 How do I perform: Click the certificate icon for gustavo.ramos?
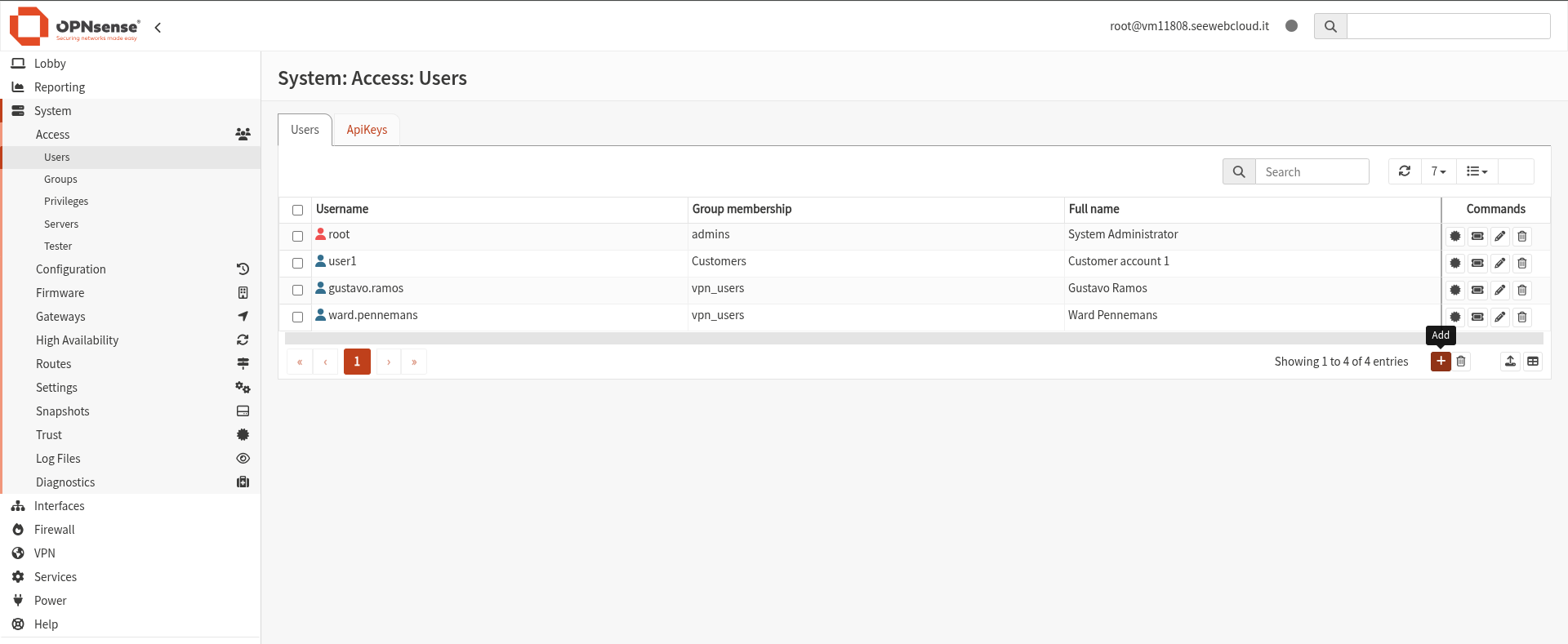point(1455,291)
